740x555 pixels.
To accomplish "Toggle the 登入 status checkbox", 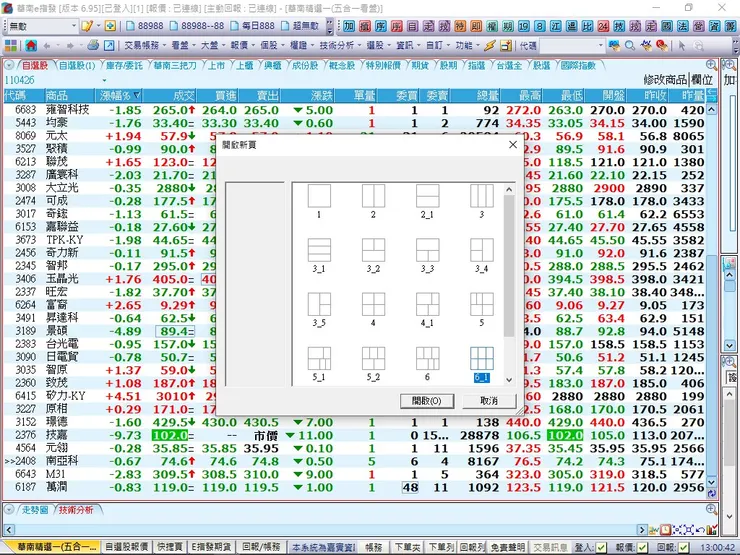I will [x=601, y=547].
